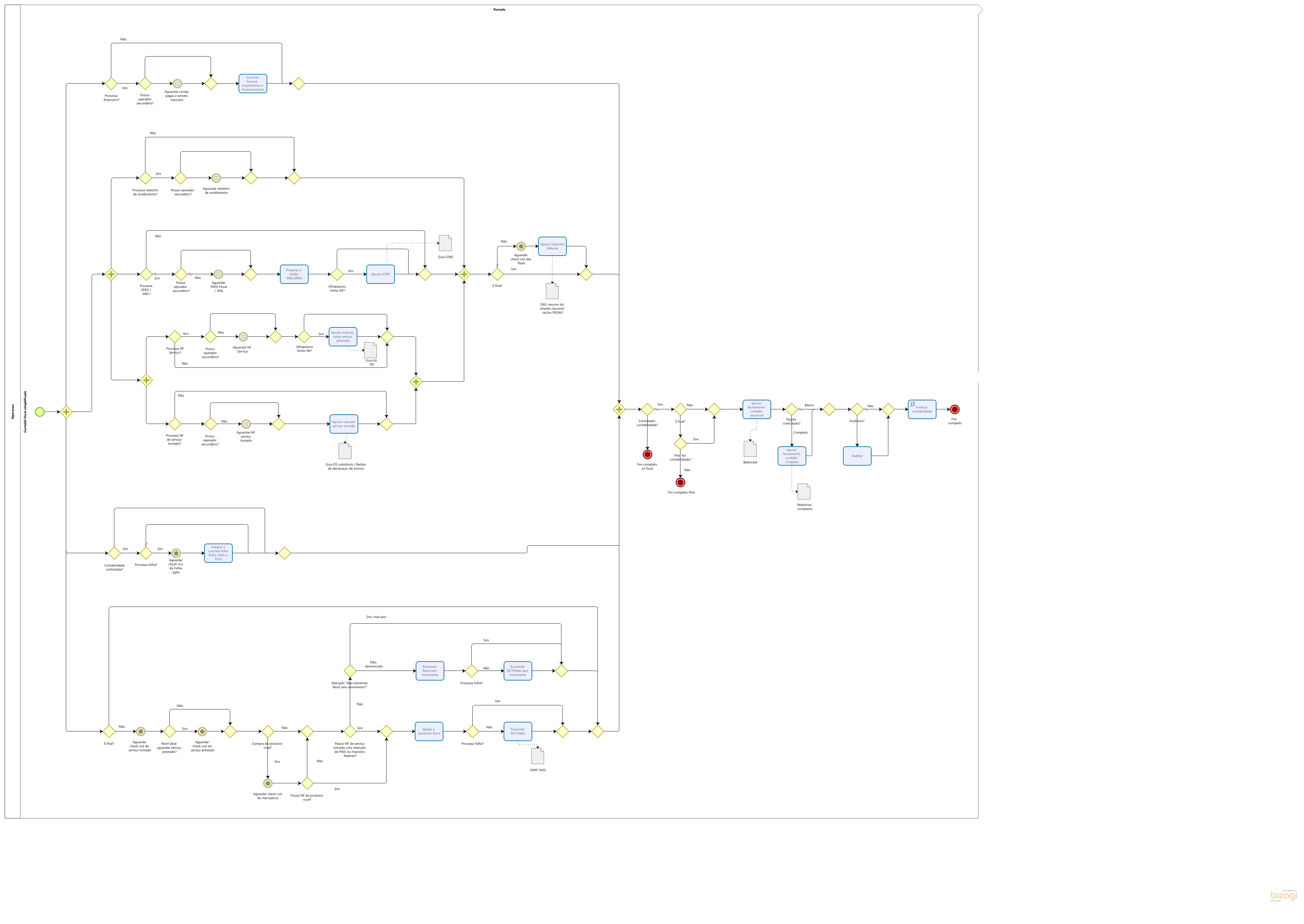Click the 'DARF INSS' data object
Image resolution: width=1304 pixels, height=924 pixels.
[x=537, y=756]
